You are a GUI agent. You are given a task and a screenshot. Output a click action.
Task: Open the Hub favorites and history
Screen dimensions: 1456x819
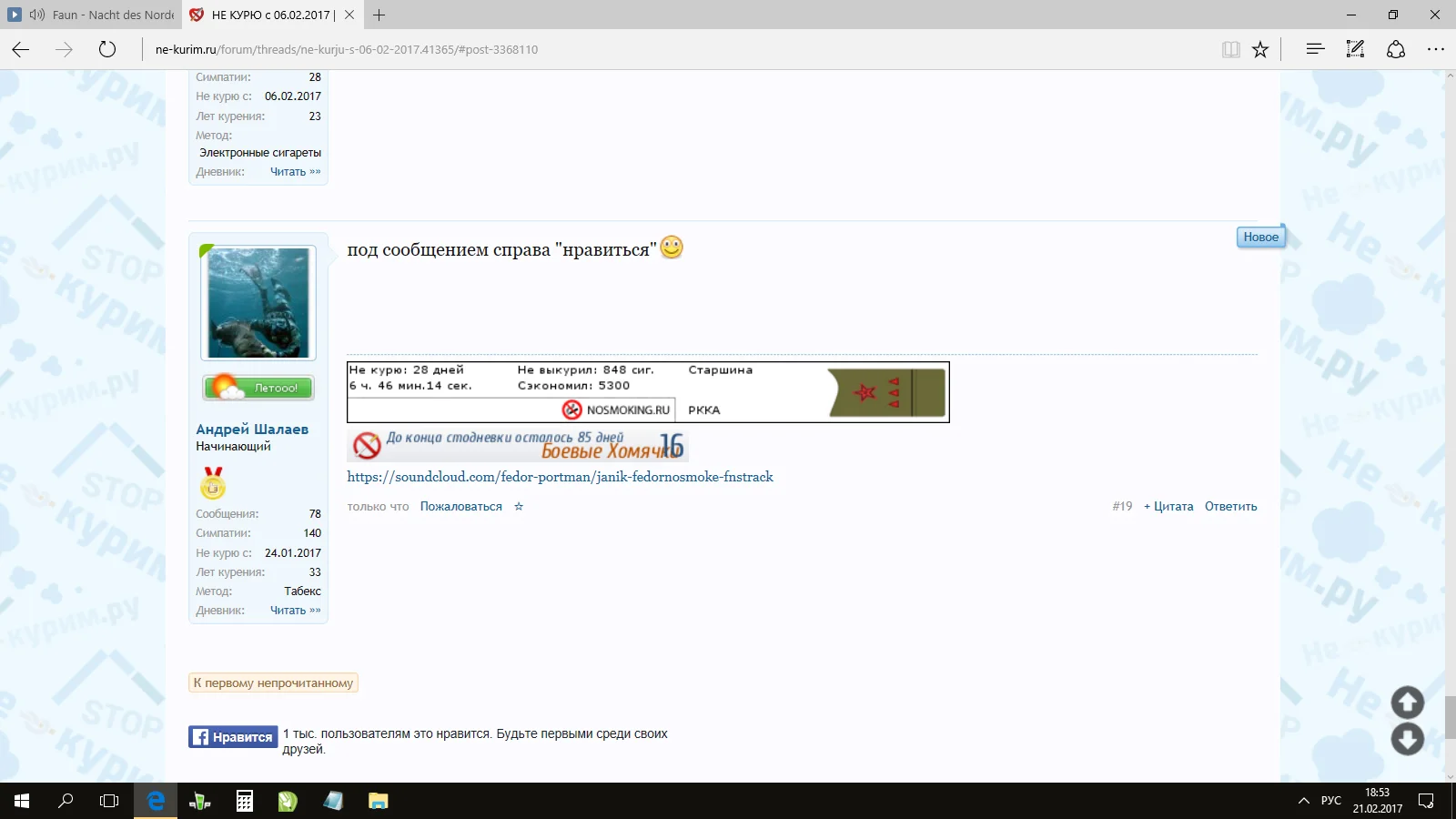[x=1315, y=49]
